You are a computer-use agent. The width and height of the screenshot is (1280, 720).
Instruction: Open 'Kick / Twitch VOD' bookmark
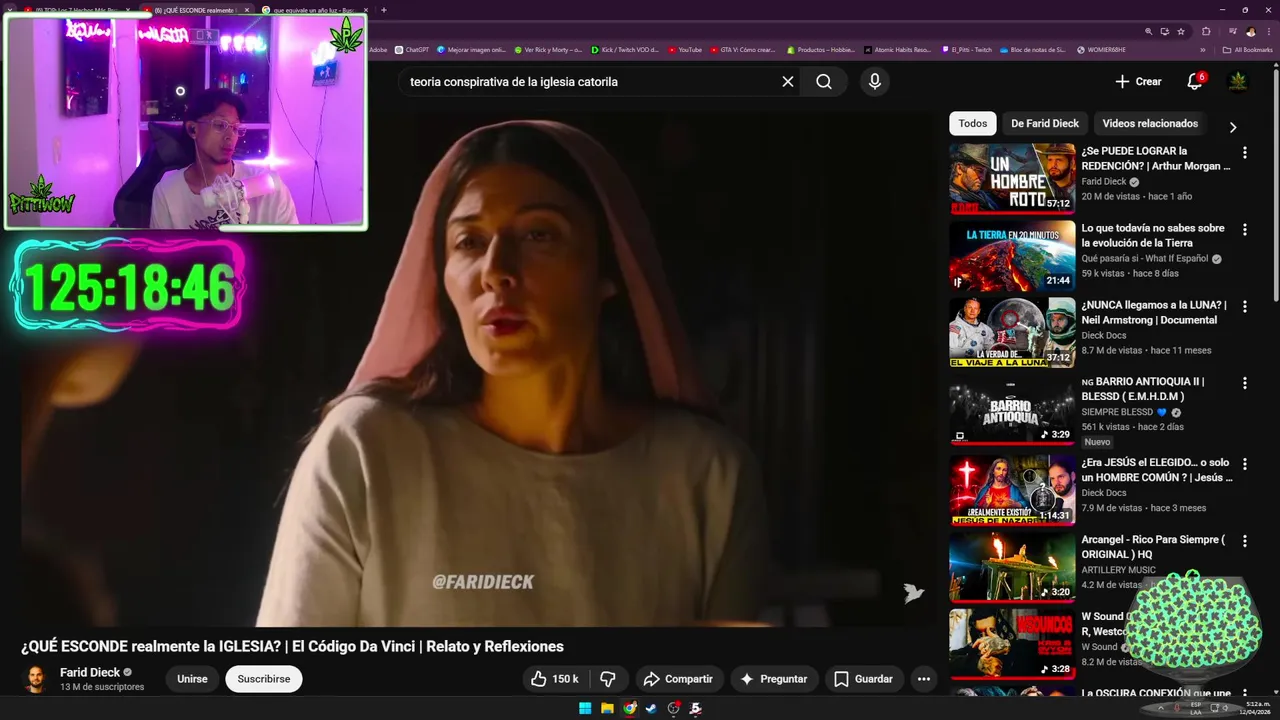[625, 49]
